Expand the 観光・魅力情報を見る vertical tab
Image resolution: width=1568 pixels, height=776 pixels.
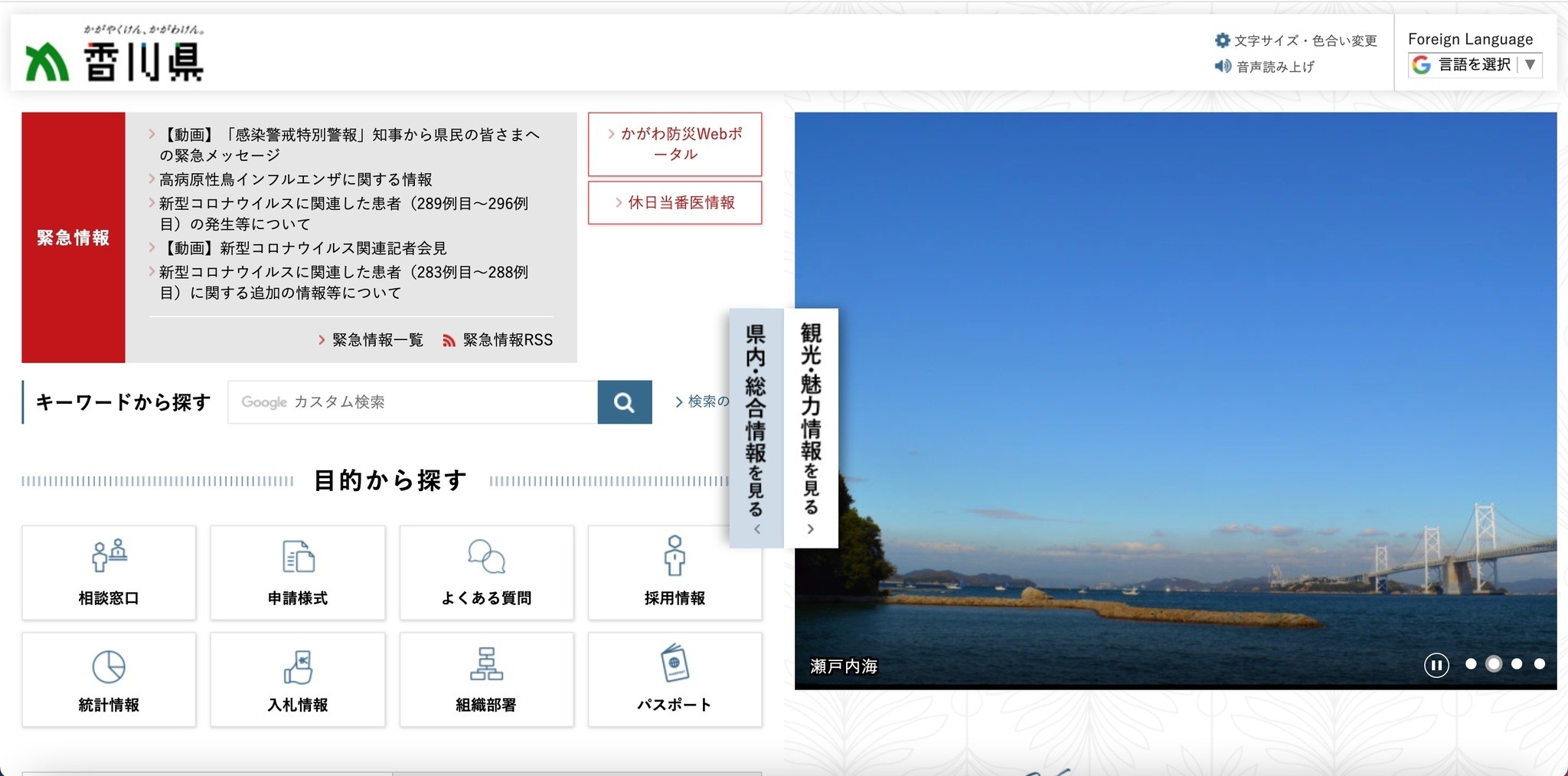pyautogui.click(x=811, y=427)
